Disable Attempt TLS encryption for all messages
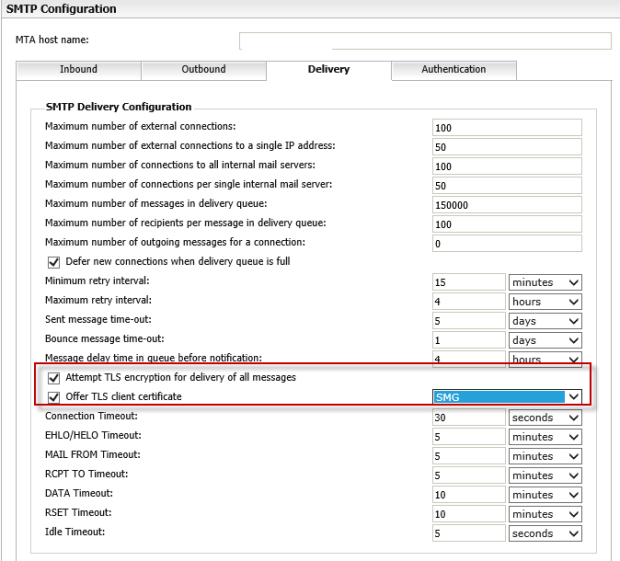The image size is (620, 561). [54, 378]
